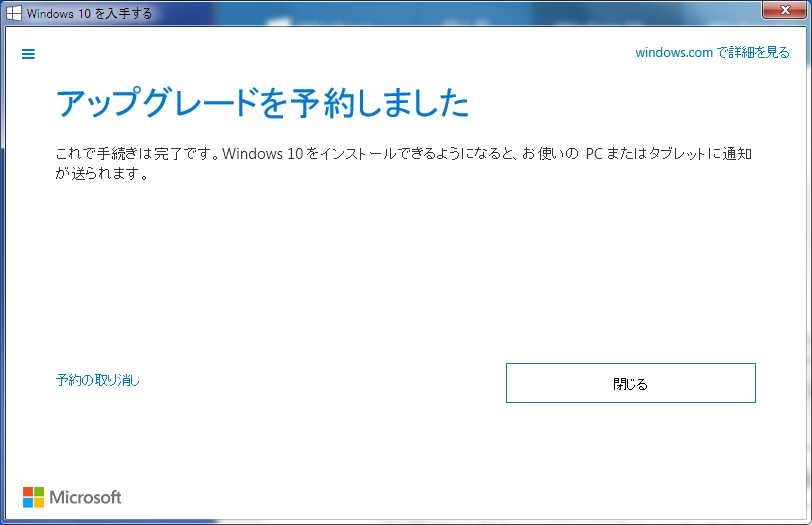This screenshot has height=525, width=812.
Task: Close the window with the red X button
Action: coord(783,11)
